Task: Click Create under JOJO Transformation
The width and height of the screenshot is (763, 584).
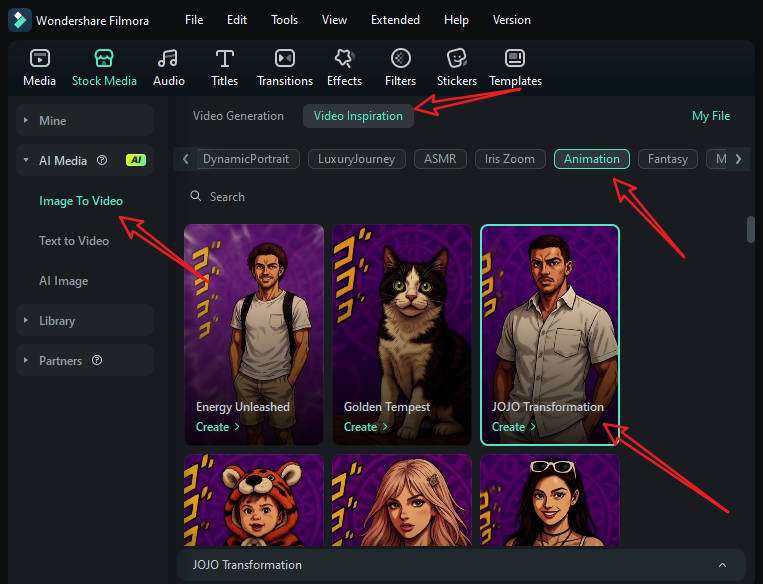Action: (513, 427)
